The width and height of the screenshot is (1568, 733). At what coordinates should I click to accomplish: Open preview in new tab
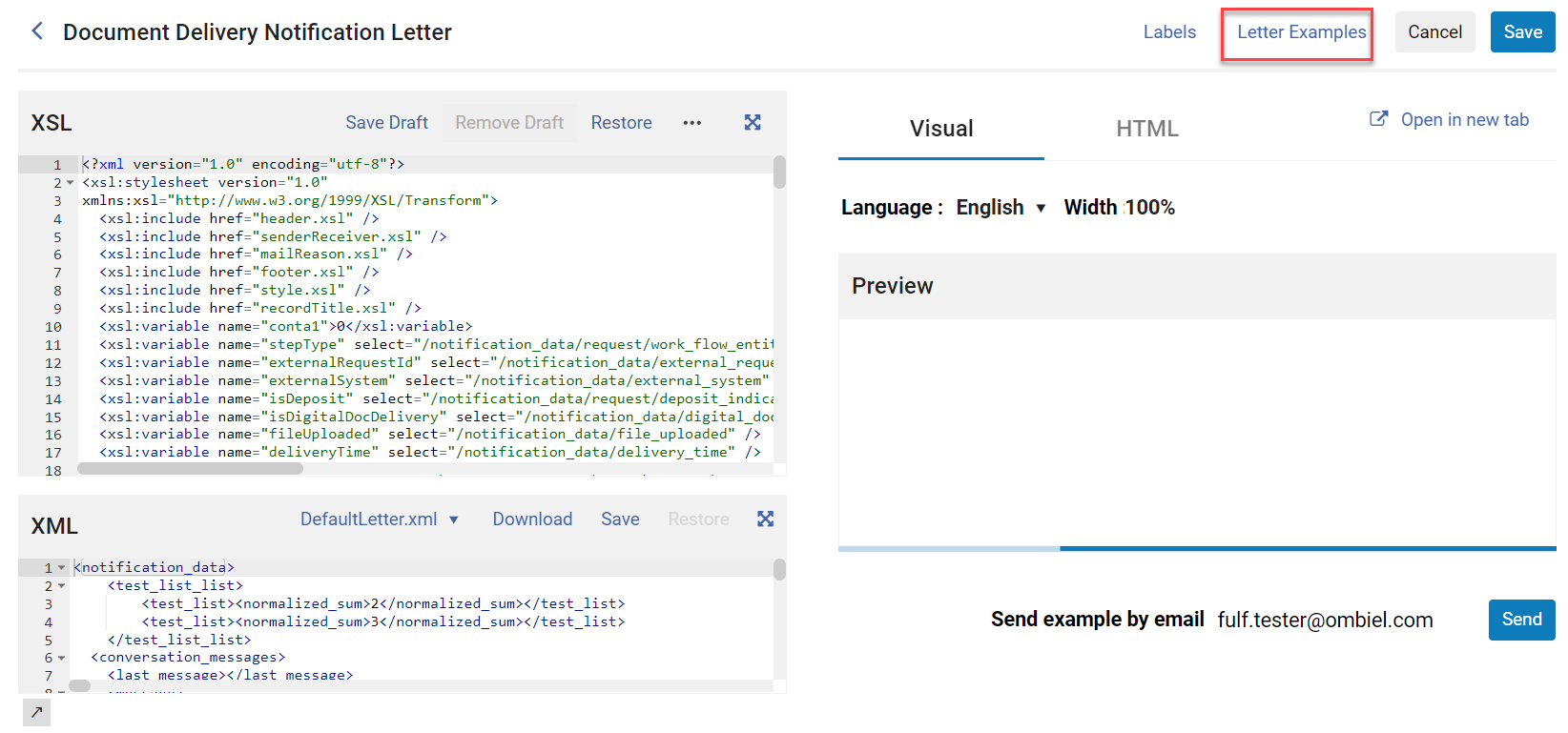pyautogui.click(x=1464, y=120)
